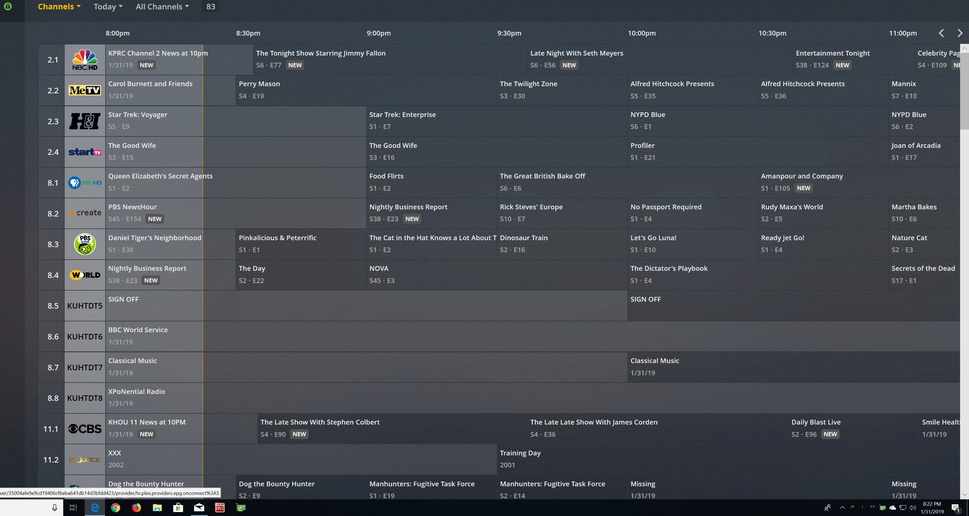Open Daily Blast Live listing

(x=852, y=429)
